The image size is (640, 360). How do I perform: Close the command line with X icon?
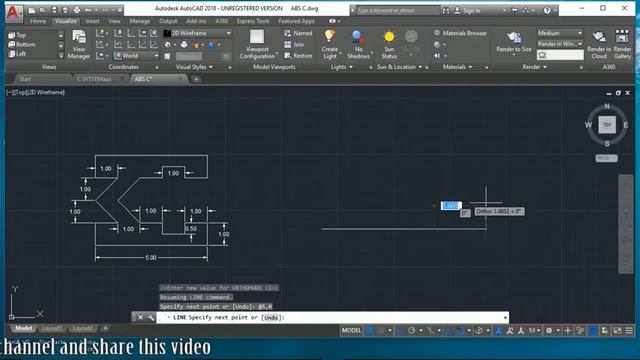140,318
